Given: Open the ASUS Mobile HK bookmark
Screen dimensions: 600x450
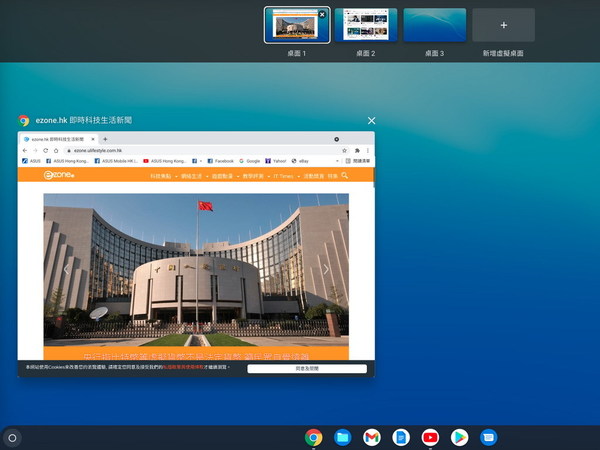Looking at the screenshot, I should click(x=116, y=161).
